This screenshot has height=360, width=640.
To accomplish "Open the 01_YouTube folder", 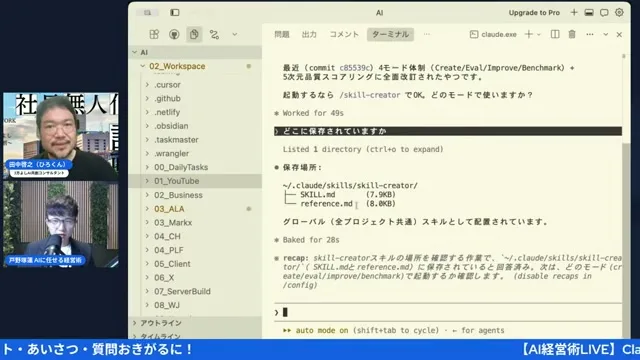I will tap(195, 181).
